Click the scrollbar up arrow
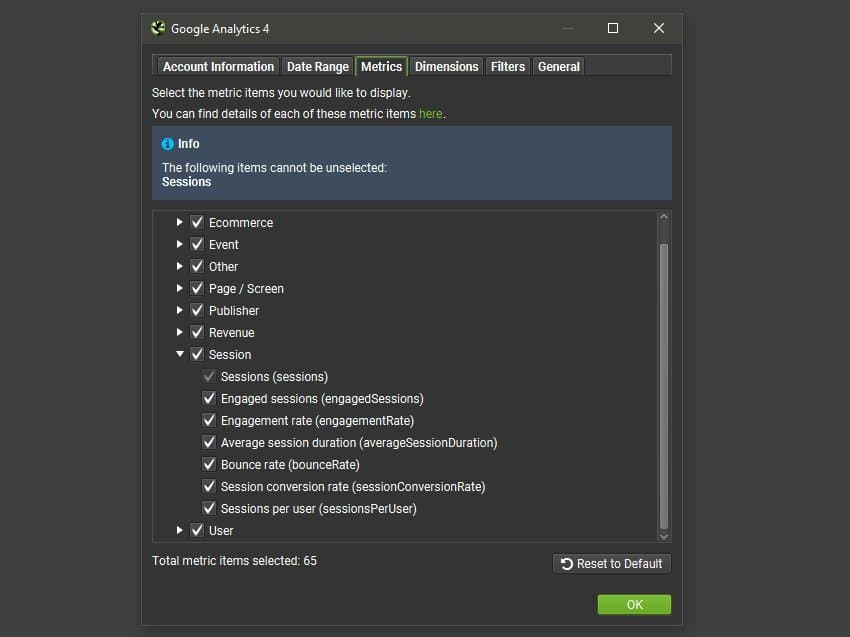 pos(664,217)
